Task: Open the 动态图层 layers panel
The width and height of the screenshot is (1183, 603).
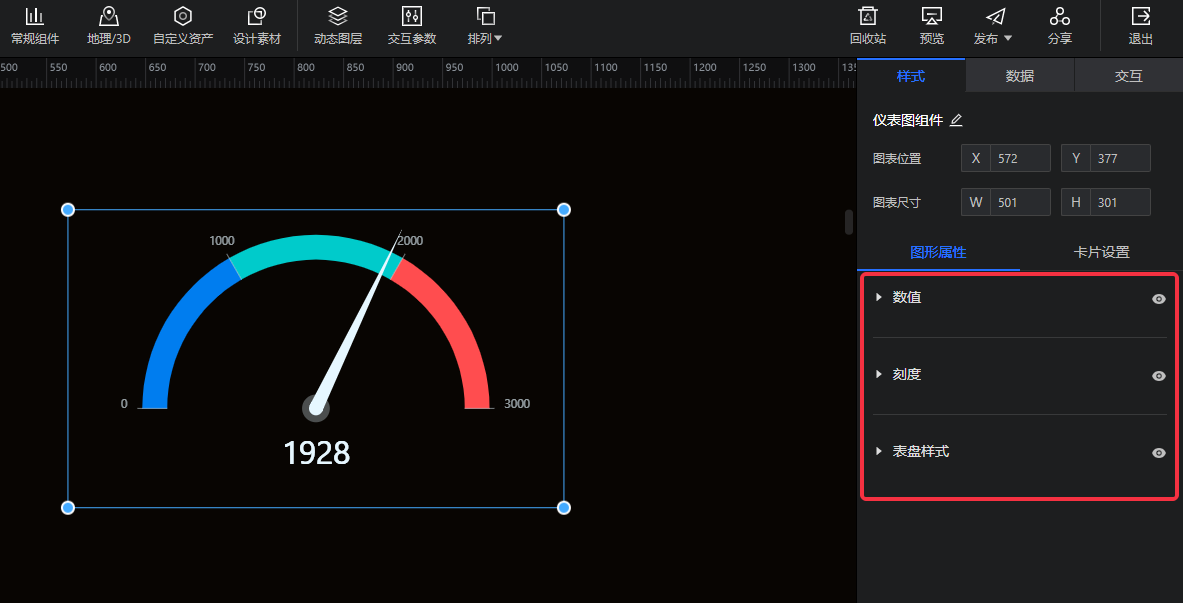Action: pyautogui.click(x=338, y=26)
